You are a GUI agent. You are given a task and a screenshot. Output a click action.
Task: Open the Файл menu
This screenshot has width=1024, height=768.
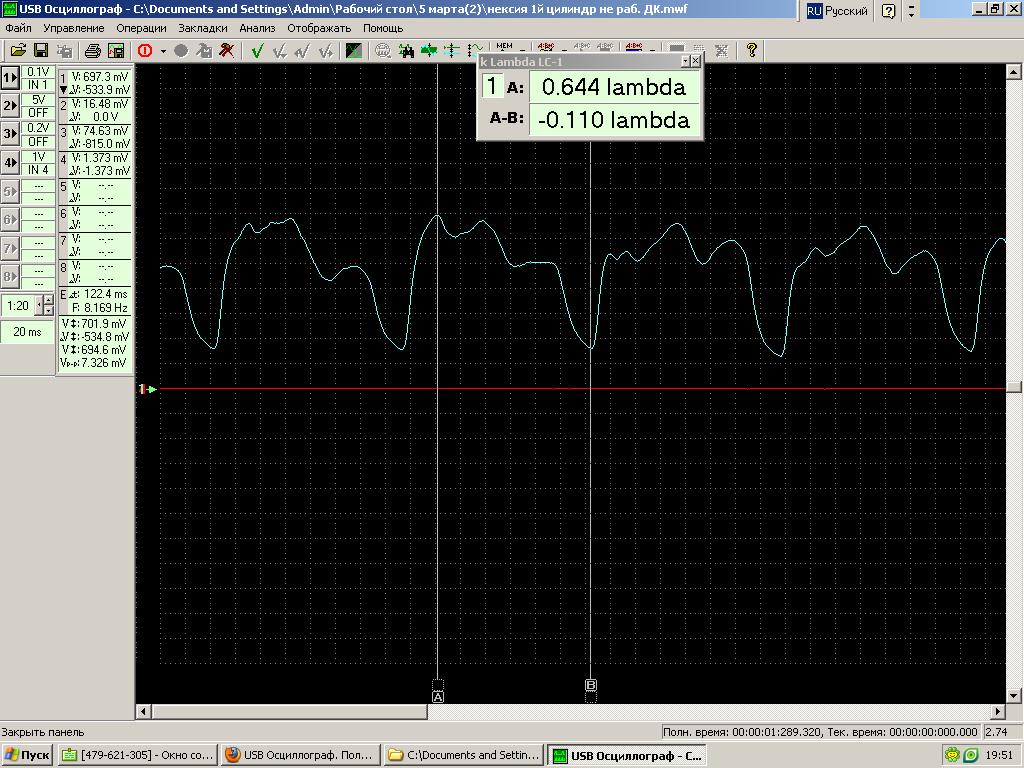pyautogui.click(x=18, y=28)
